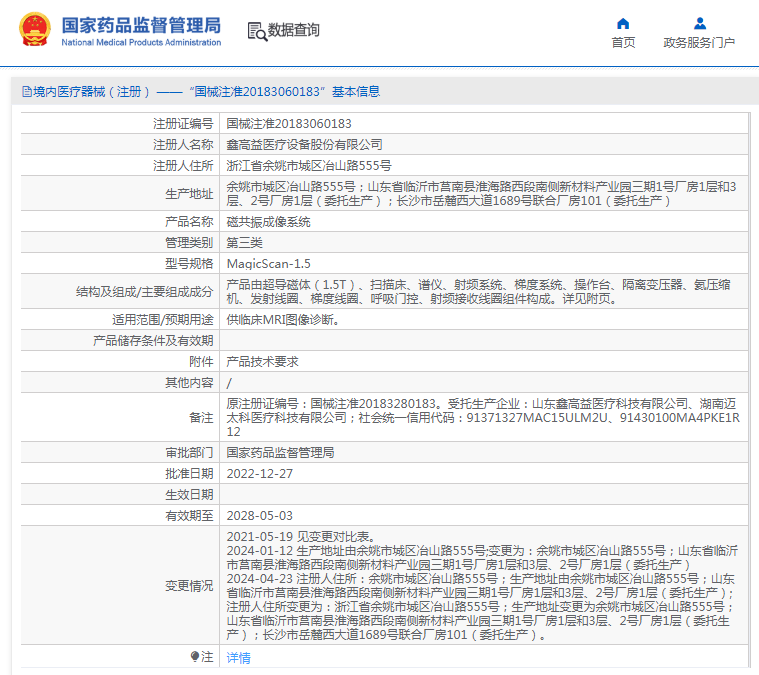
Task: Click the 结构及组成 description text
Action: pyautogui.click(x=478, y=291)
